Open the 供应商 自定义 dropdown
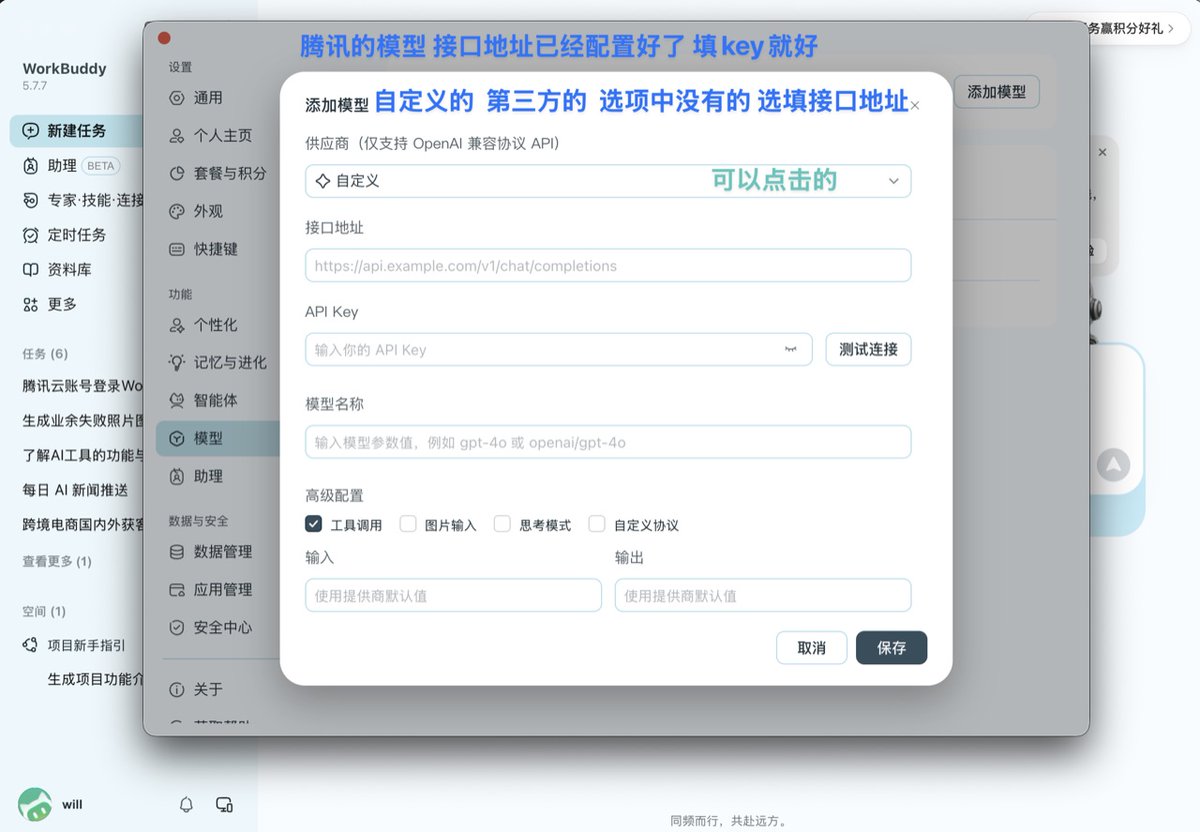 click(x=608, y=181)
